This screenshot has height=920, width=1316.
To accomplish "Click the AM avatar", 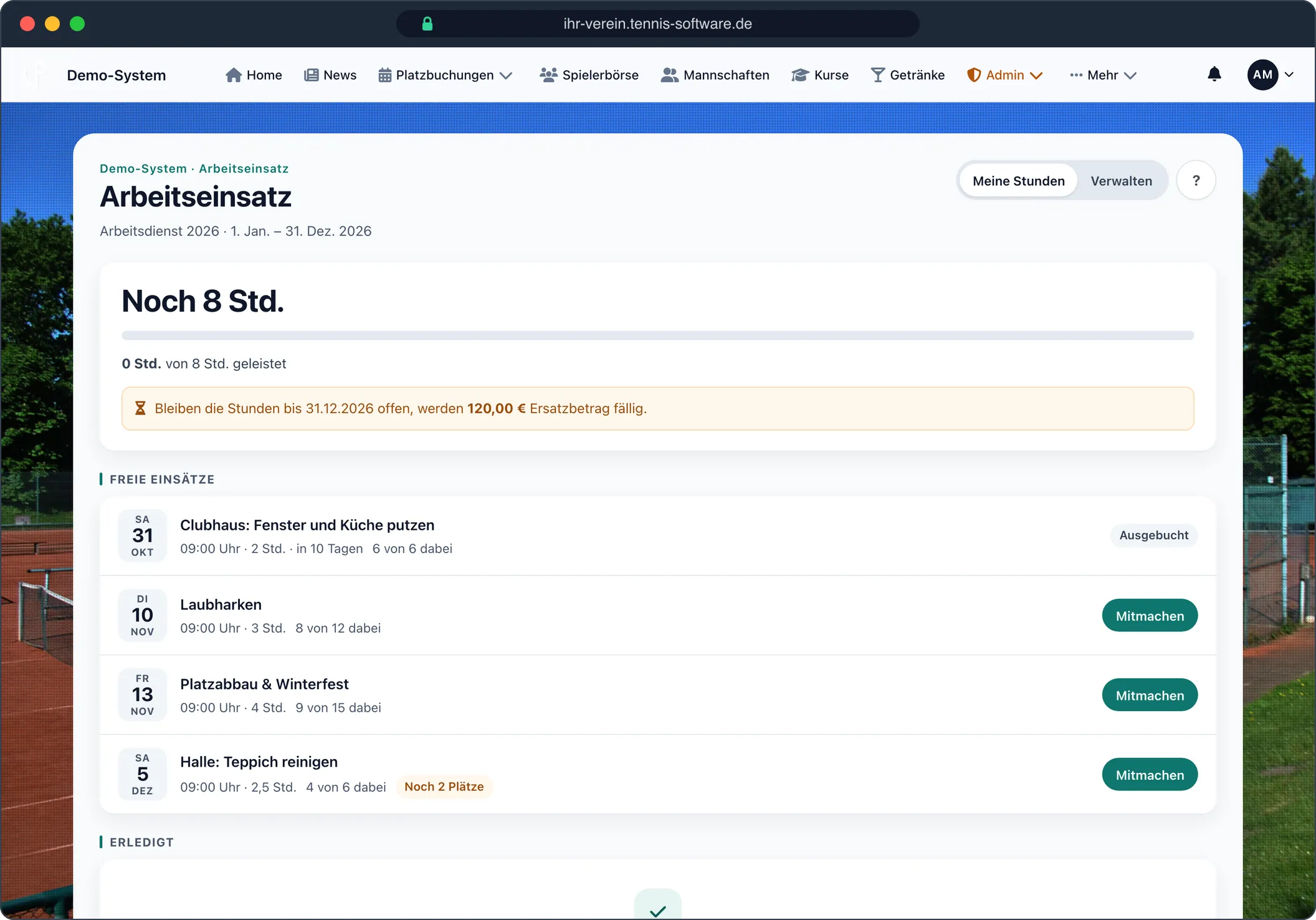I will pos(1263,75).
